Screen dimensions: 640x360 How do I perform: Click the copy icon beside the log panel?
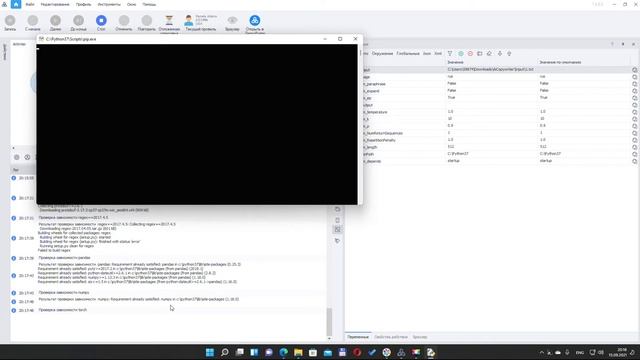point(337,209)
